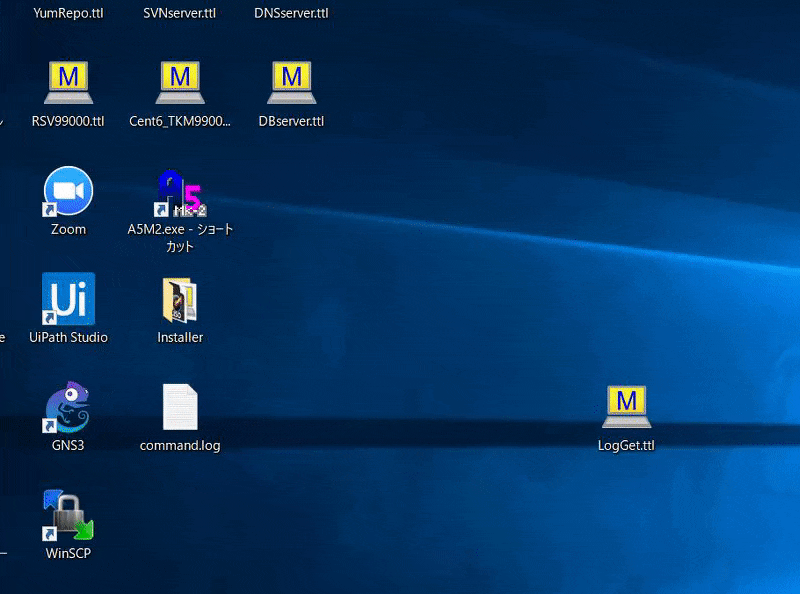Click the Installer folder name
This screenshot has height=594, width=800.
pos(180,337)
